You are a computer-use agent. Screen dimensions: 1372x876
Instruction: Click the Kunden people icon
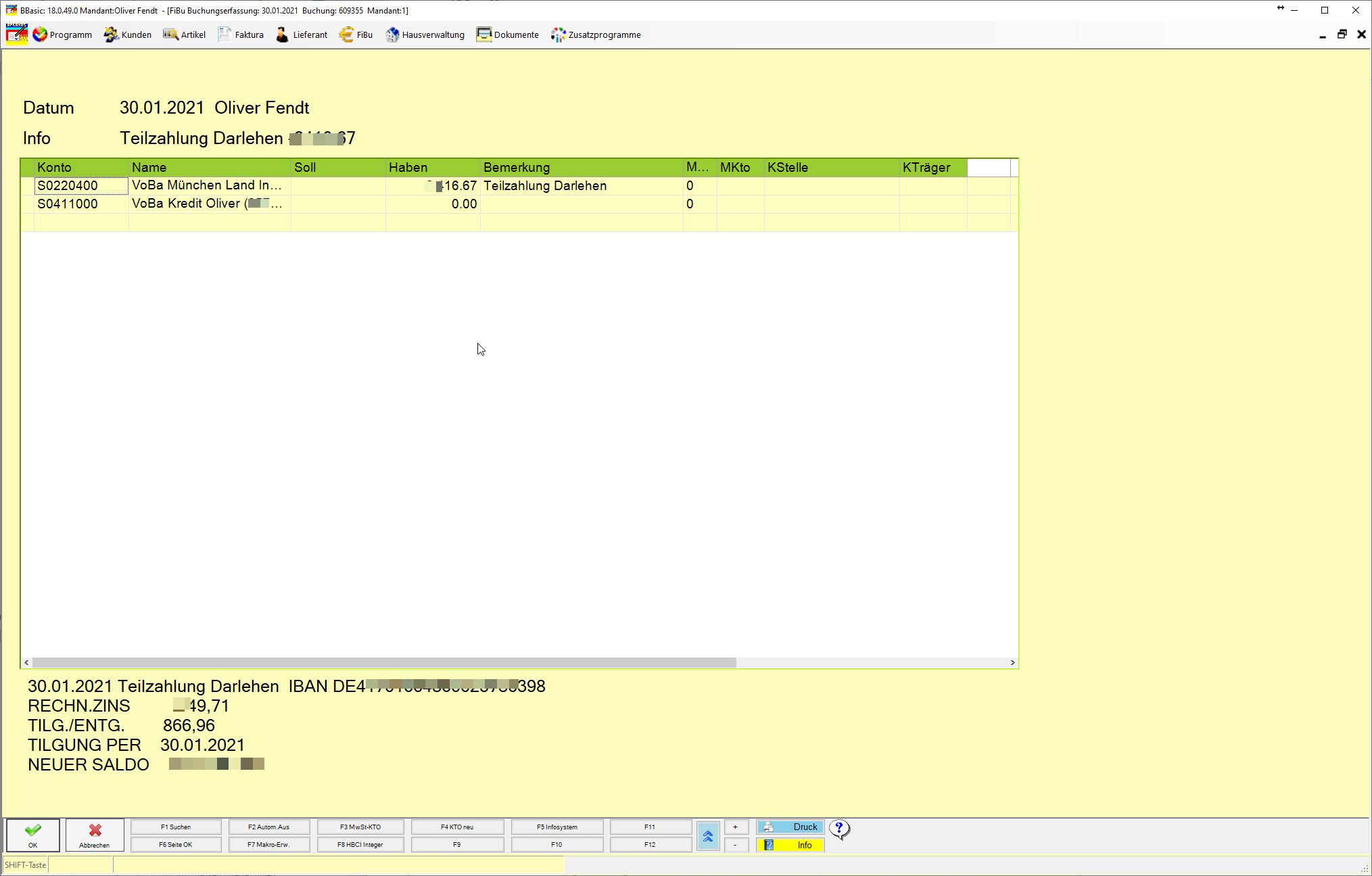[x=111, y=34]
